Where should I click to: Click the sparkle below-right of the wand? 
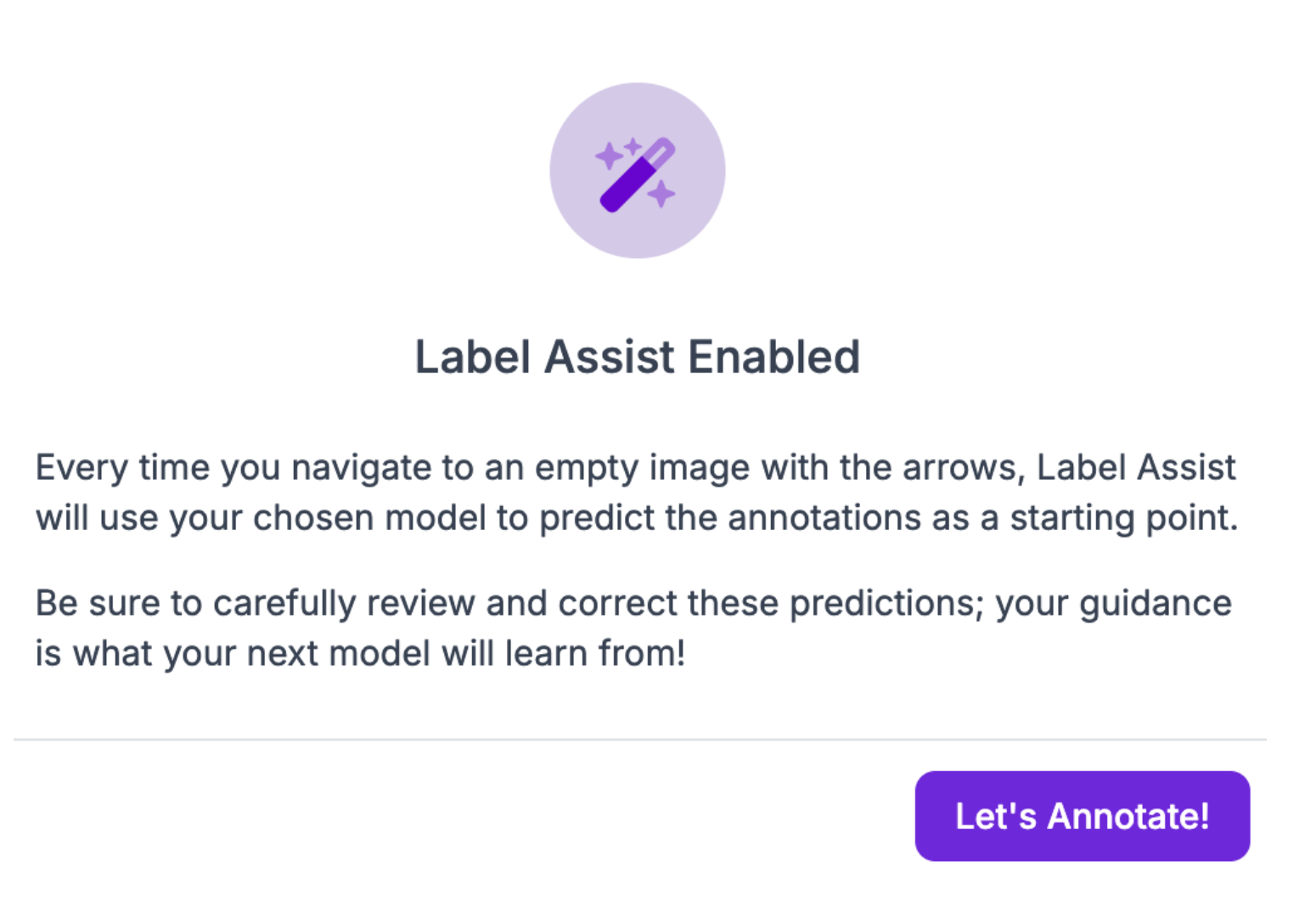tap(661, 194)
